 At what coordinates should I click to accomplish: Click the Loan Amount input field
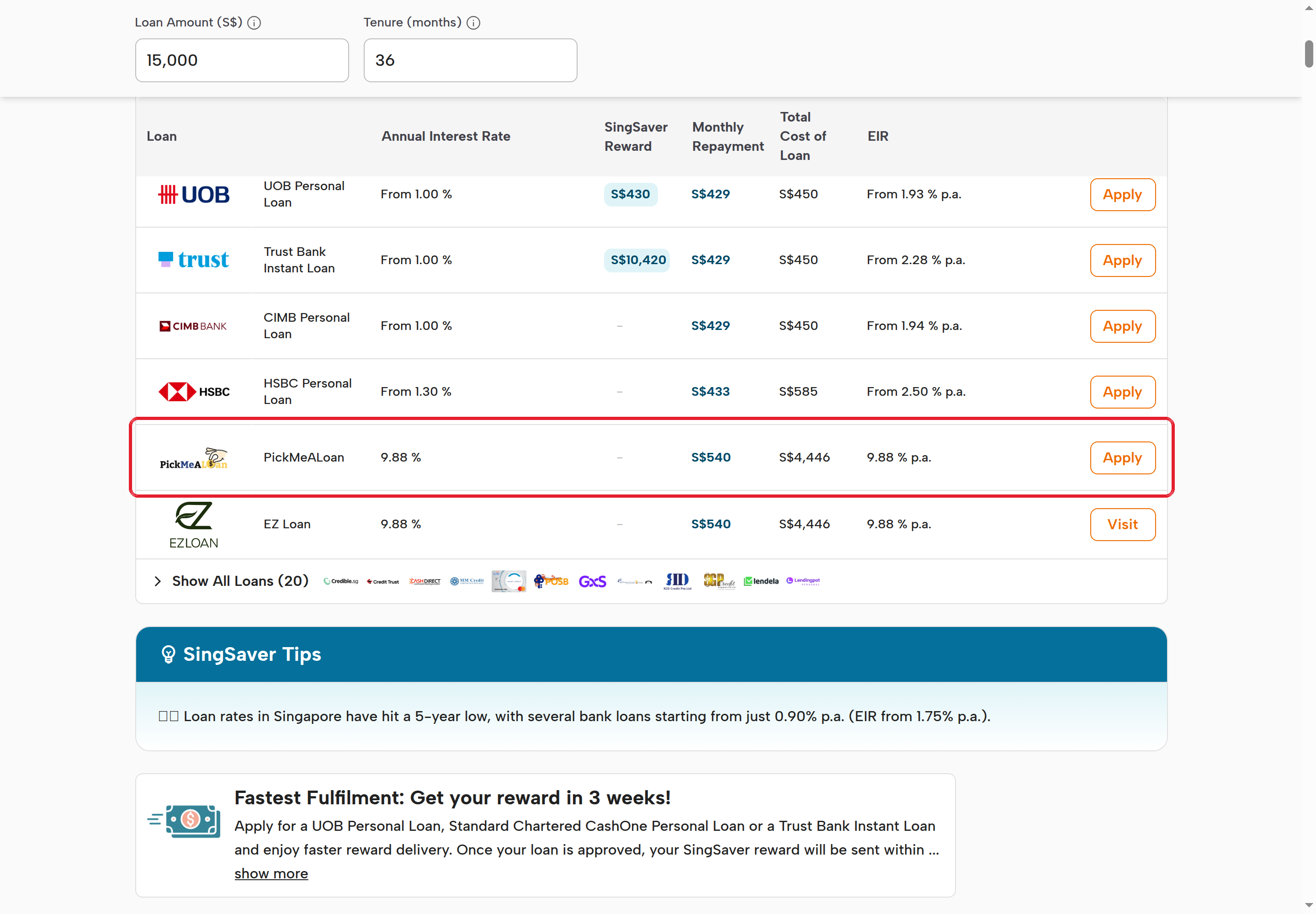coord(242,60)
